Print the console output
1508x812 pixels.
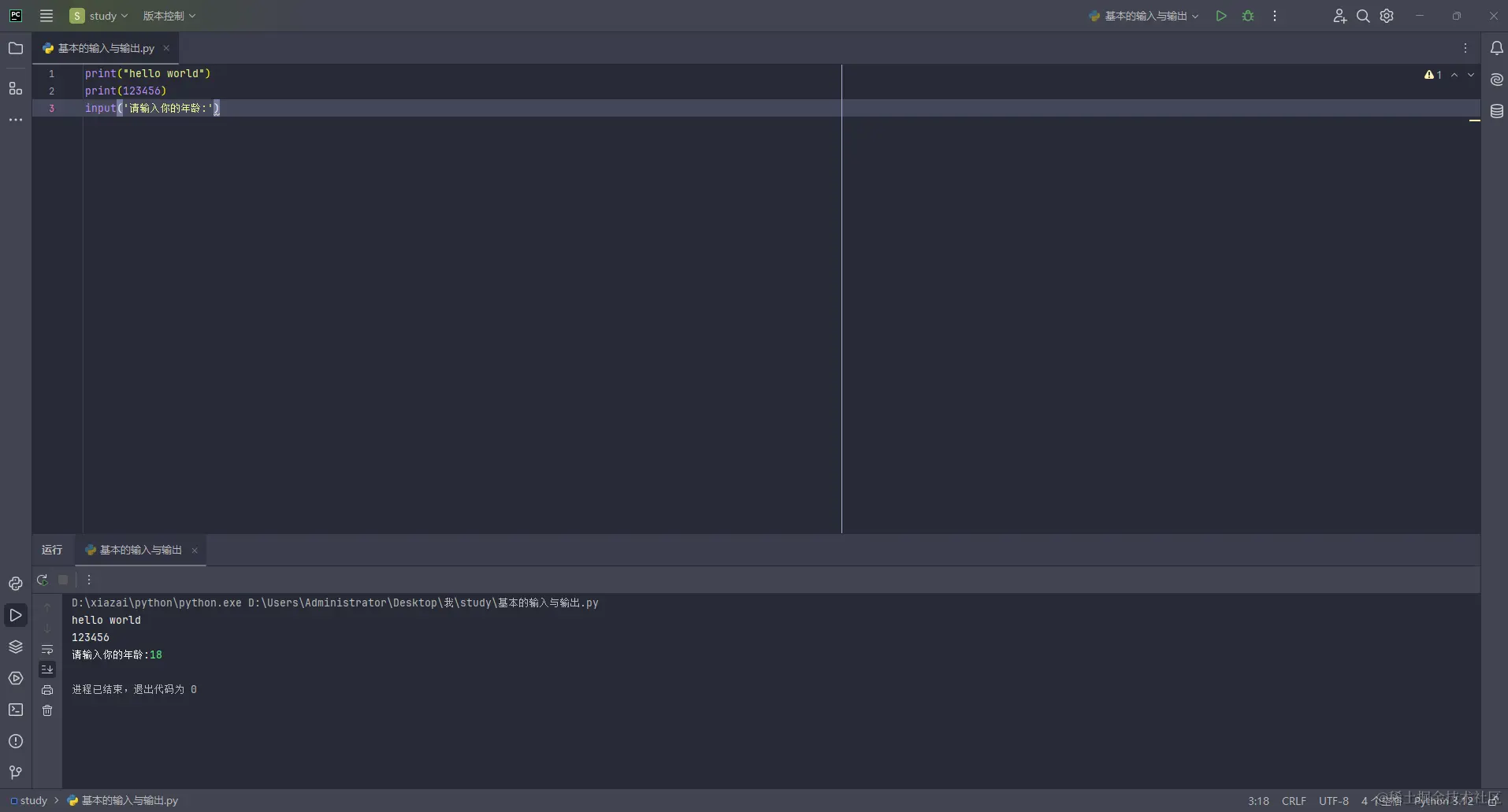(x=47, y=690)
